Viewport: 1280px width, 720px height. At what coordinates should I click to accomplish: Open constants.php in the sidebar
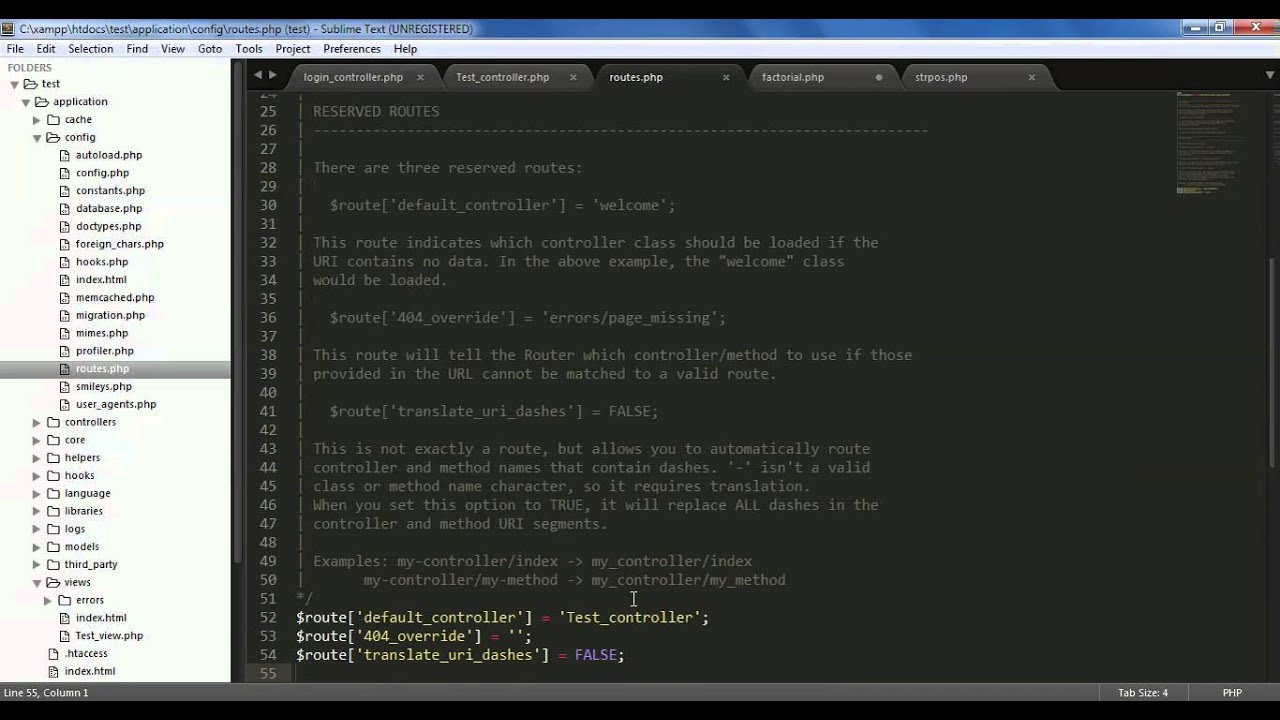point(110,191)
